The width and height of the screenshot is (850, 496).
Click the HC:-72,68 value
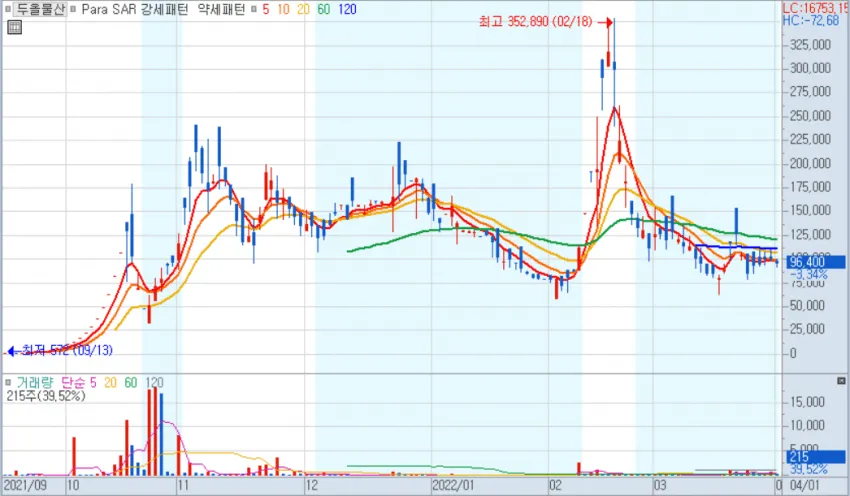click(810, 21)
